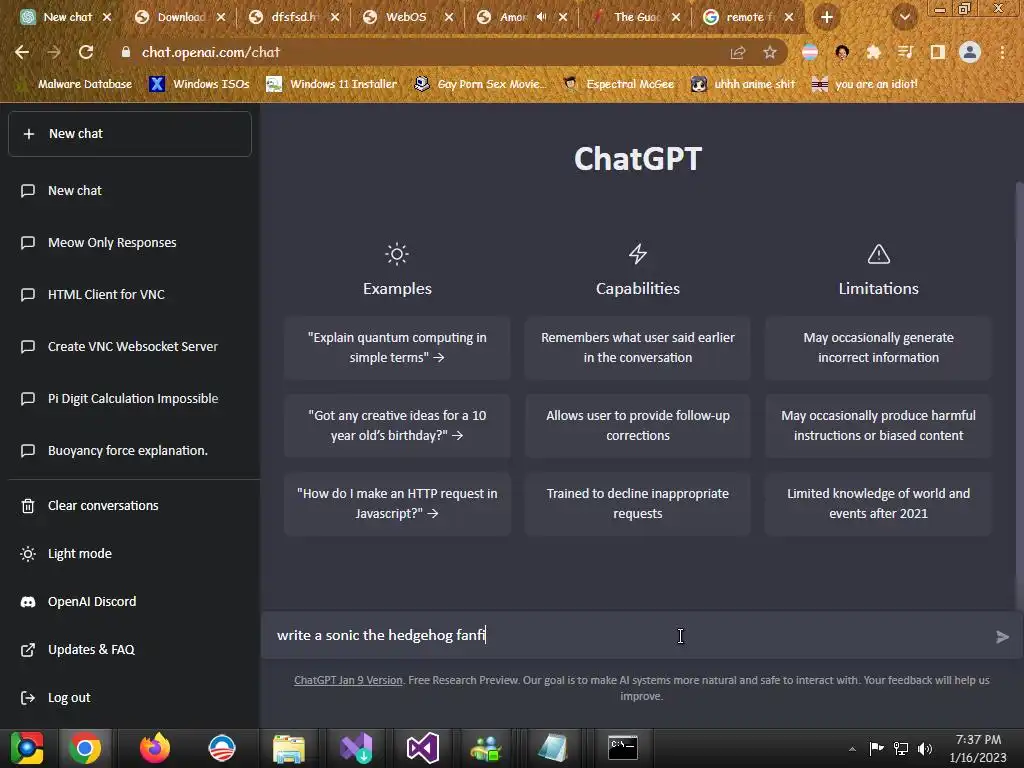Close the Download tab
This screenshot has width=1024, height=768.
[x=221, y=17]
